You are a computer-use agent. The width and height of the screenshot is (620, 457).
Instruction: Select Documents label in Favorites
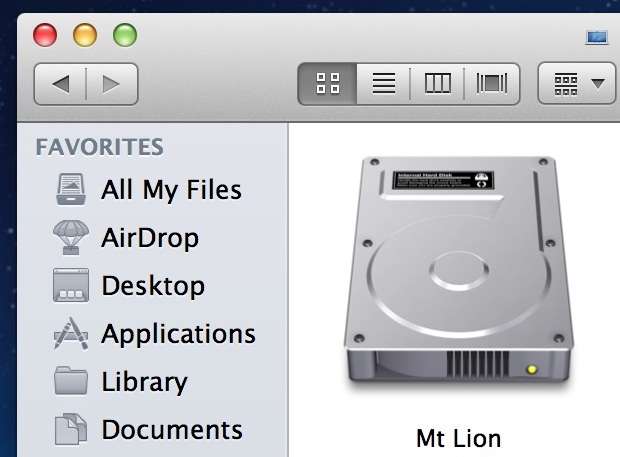pos(172,430)
